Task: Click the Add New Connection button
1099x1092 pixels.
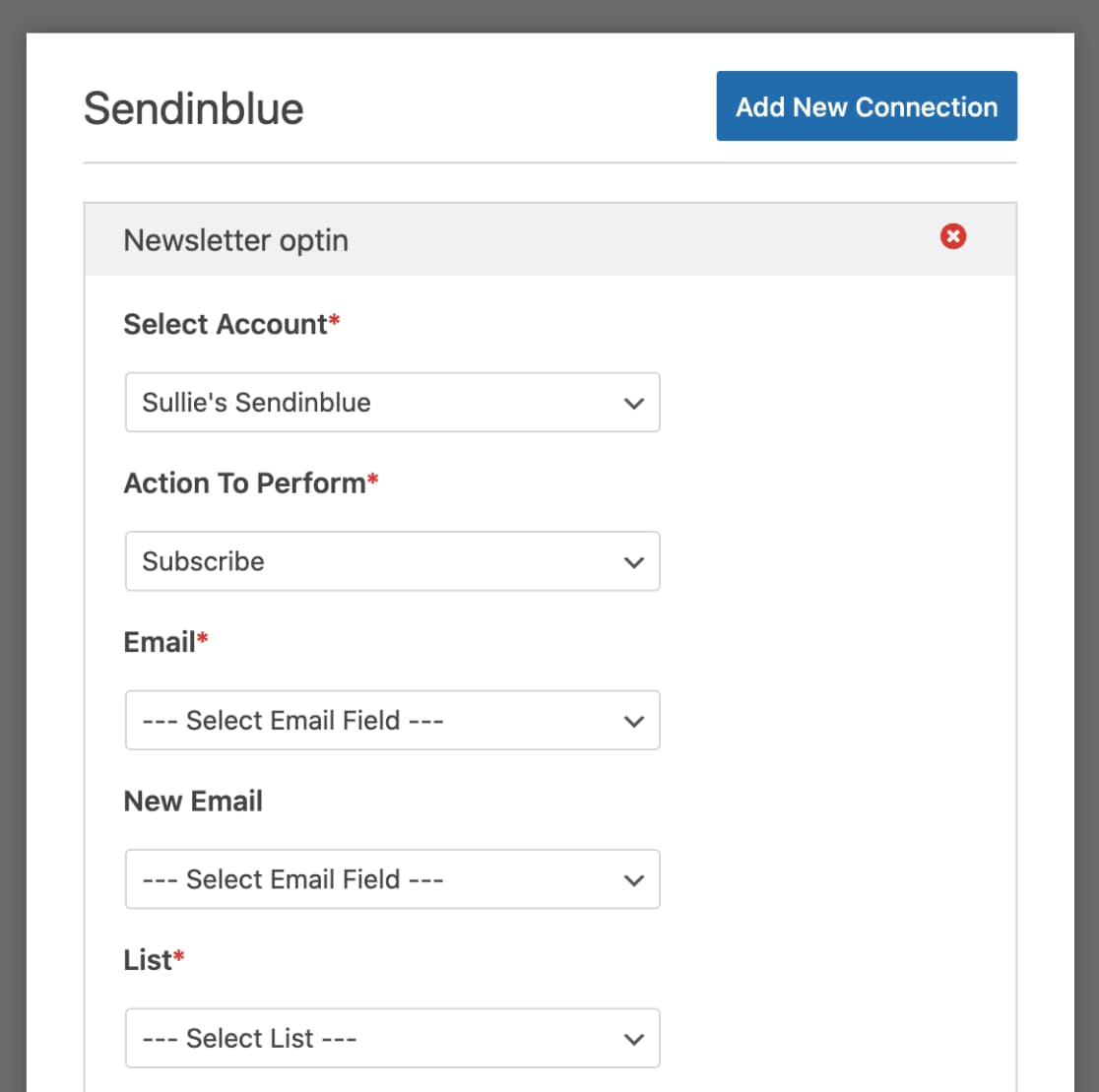Action: click(866, 106)
